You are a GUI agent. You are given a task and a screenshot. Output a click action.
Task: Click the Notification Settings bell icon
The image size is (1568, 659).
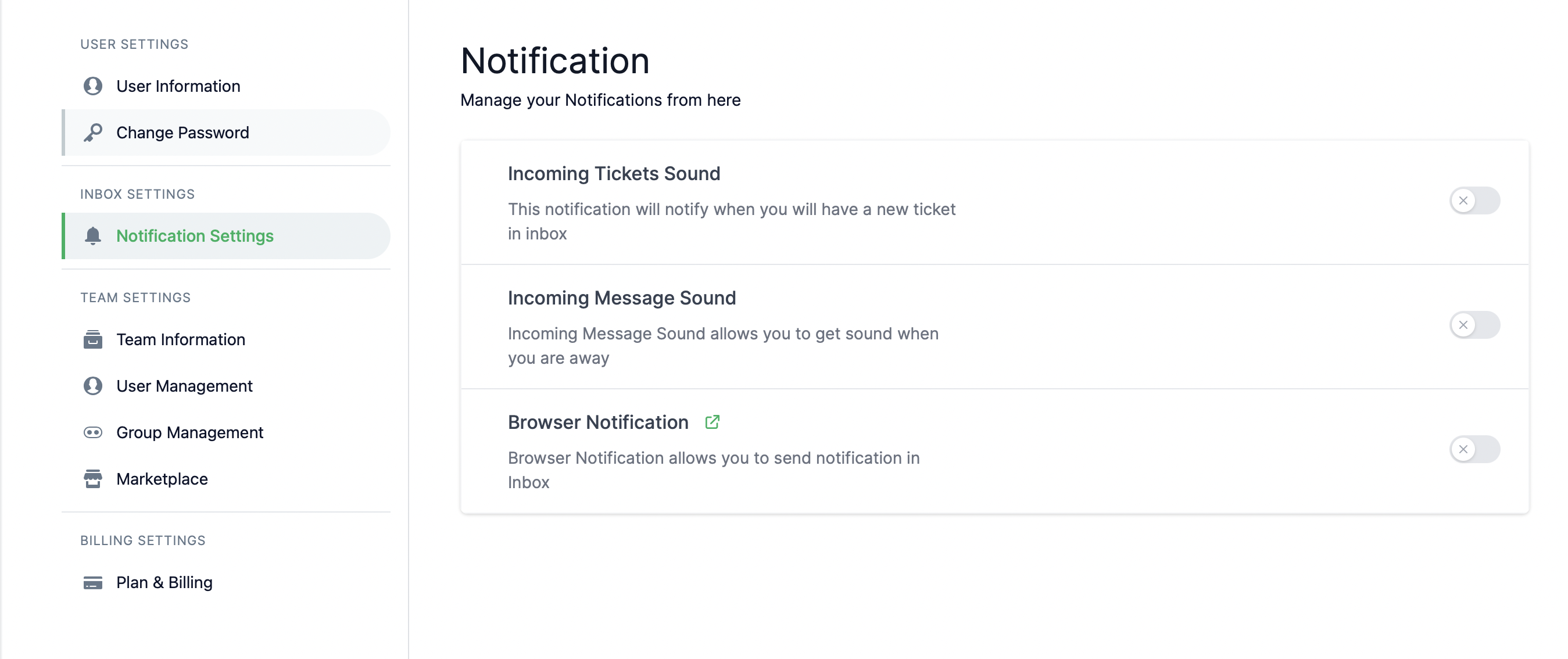coord(92,235)
